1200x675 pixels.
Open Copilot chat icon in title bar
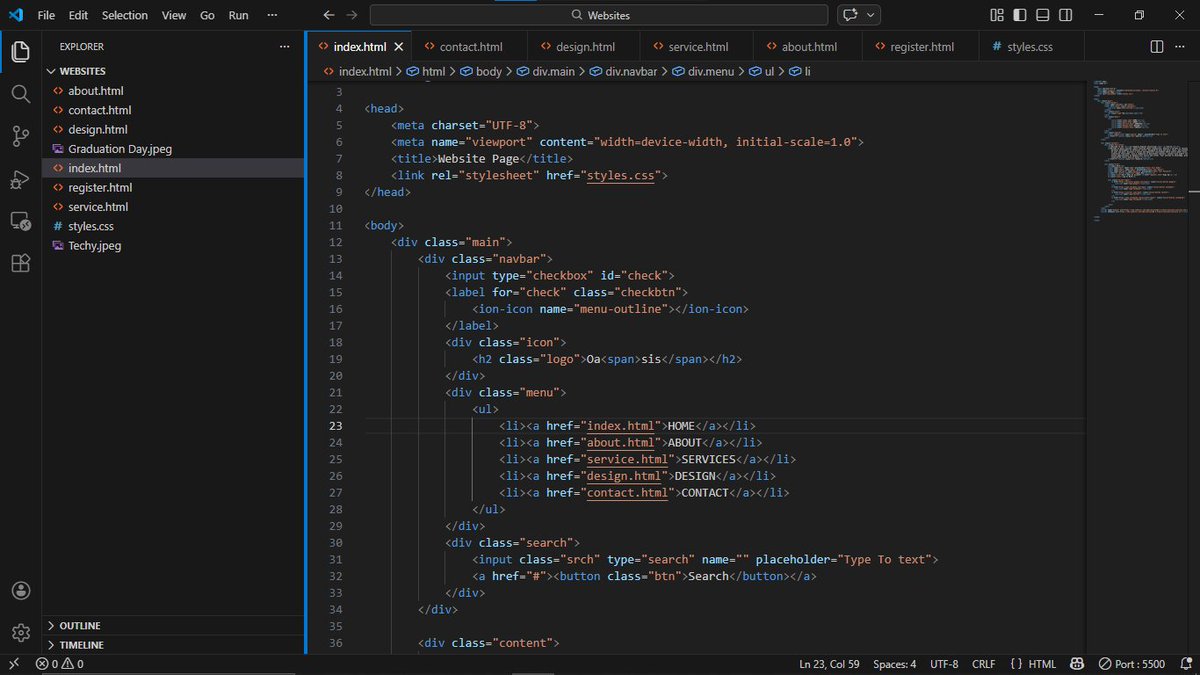pos(851,15)
